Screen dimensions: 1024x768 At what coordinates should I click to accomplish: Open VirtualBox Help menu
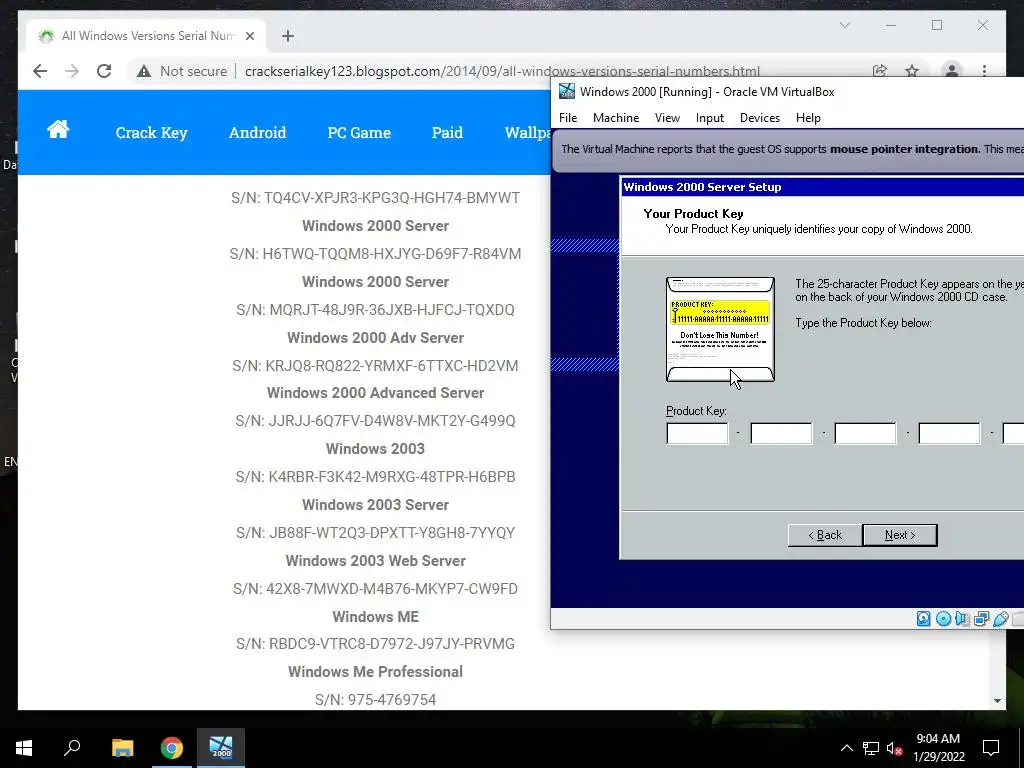point(808,118)
